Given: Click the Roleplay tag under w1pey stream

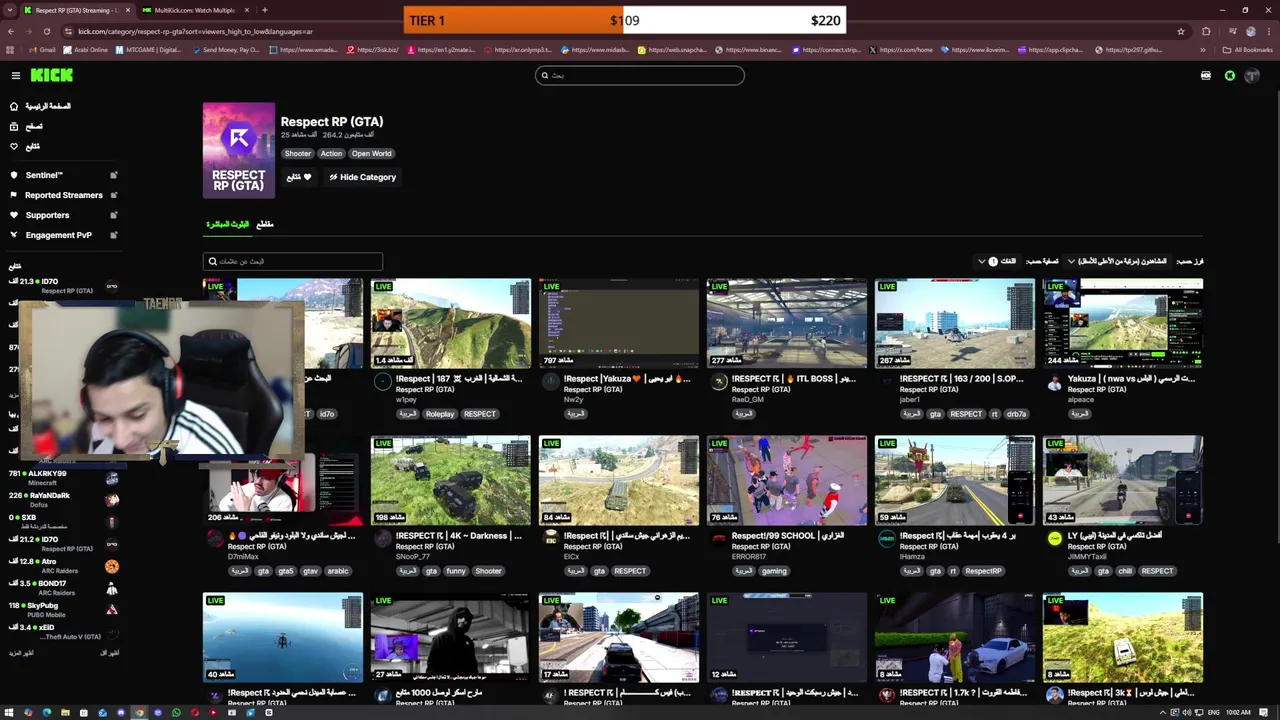Looking at the screenshot, I should pyautogui.click(x=440, y=414).
